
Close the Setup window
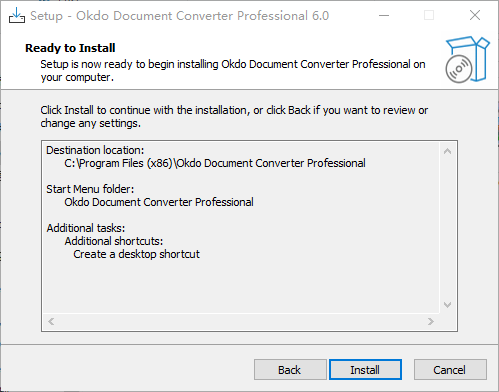[x=475, y=15]
